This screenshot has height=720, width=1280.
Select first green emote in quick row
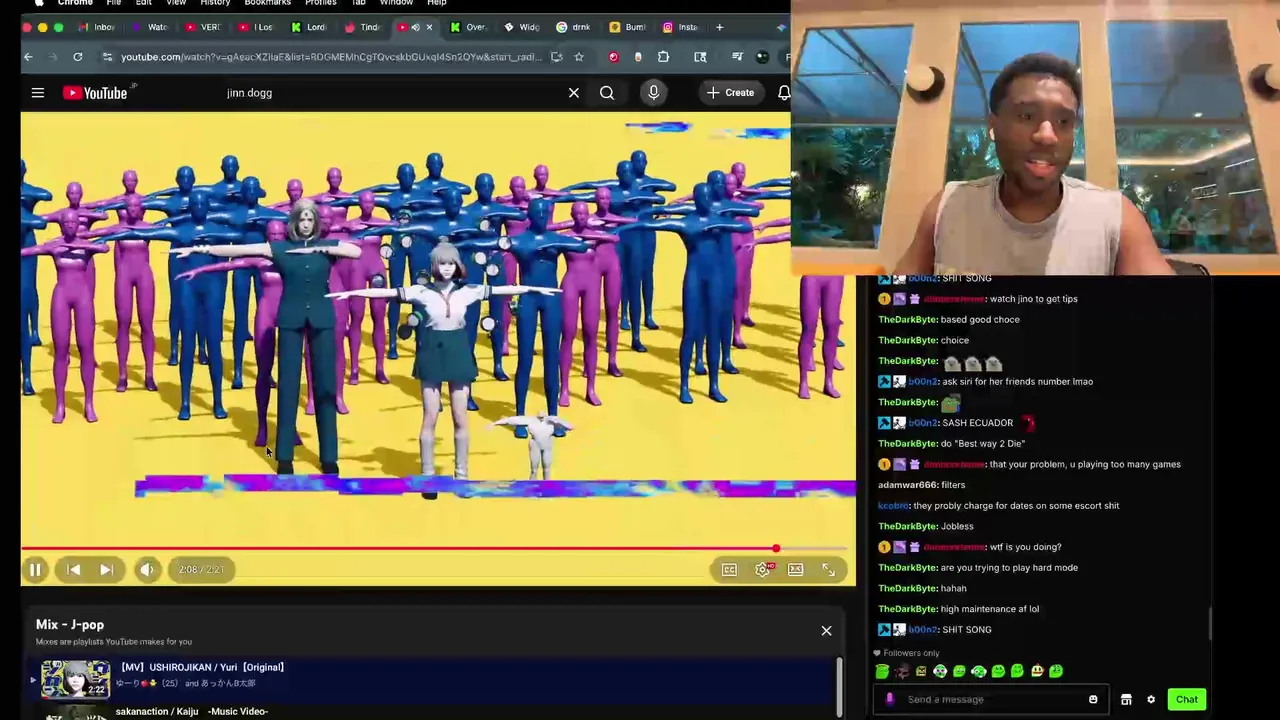(882, 672)
